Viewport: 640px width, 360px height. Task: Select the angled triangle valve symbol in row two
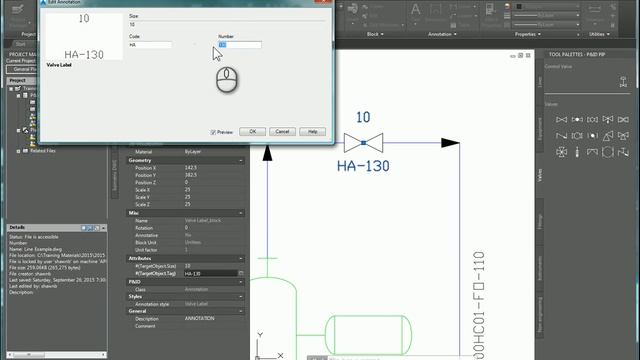(608, 136)
